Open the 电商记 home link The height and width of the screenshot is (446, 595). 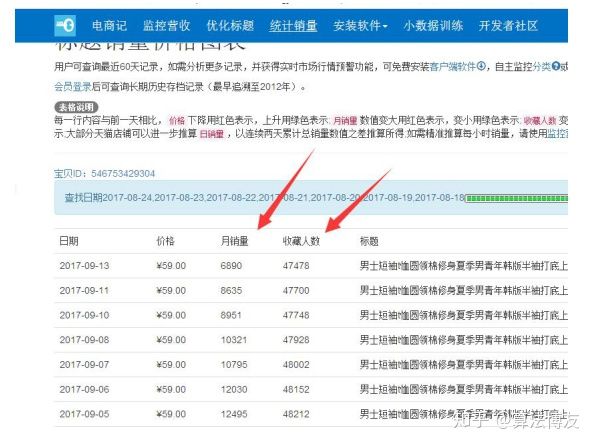[110, 26]
